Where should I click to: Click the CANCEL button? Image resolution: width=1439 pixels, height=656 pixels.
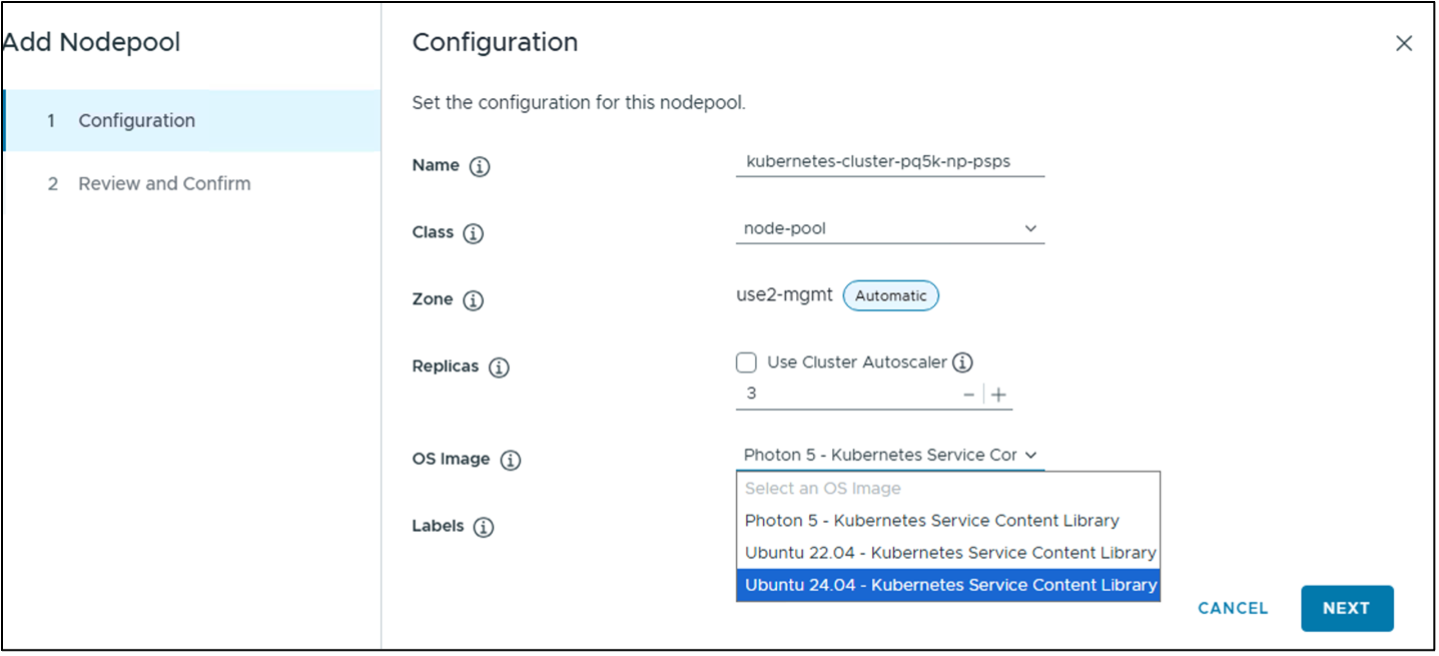[1233, 608]
